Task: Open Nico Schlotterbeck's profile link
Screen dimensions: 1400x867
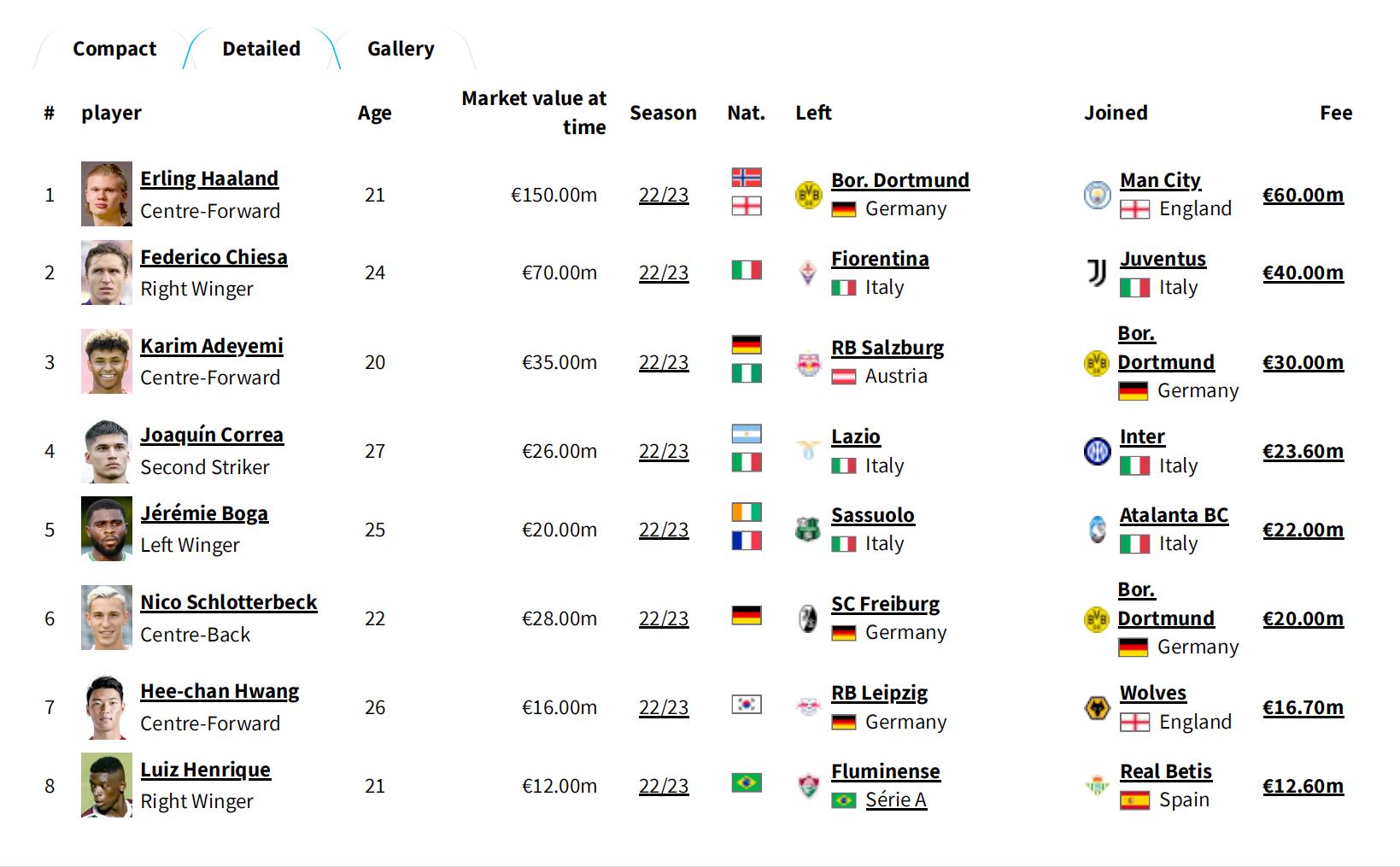Action: [228, 602]
